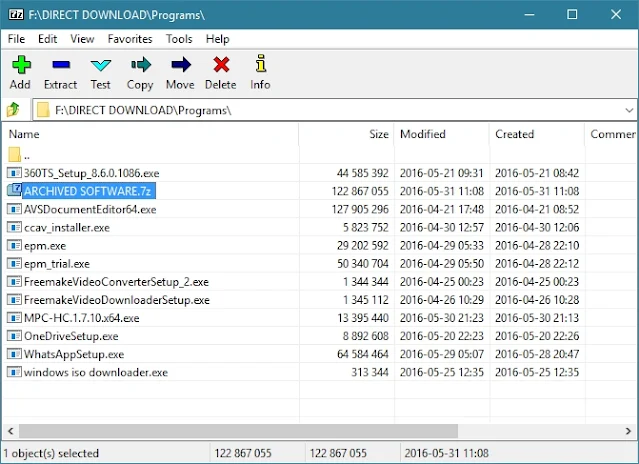Click icon of WhatsAppSetup.exe
The width and height of the screenshot is (639, 464).
[x=14, y=354]
